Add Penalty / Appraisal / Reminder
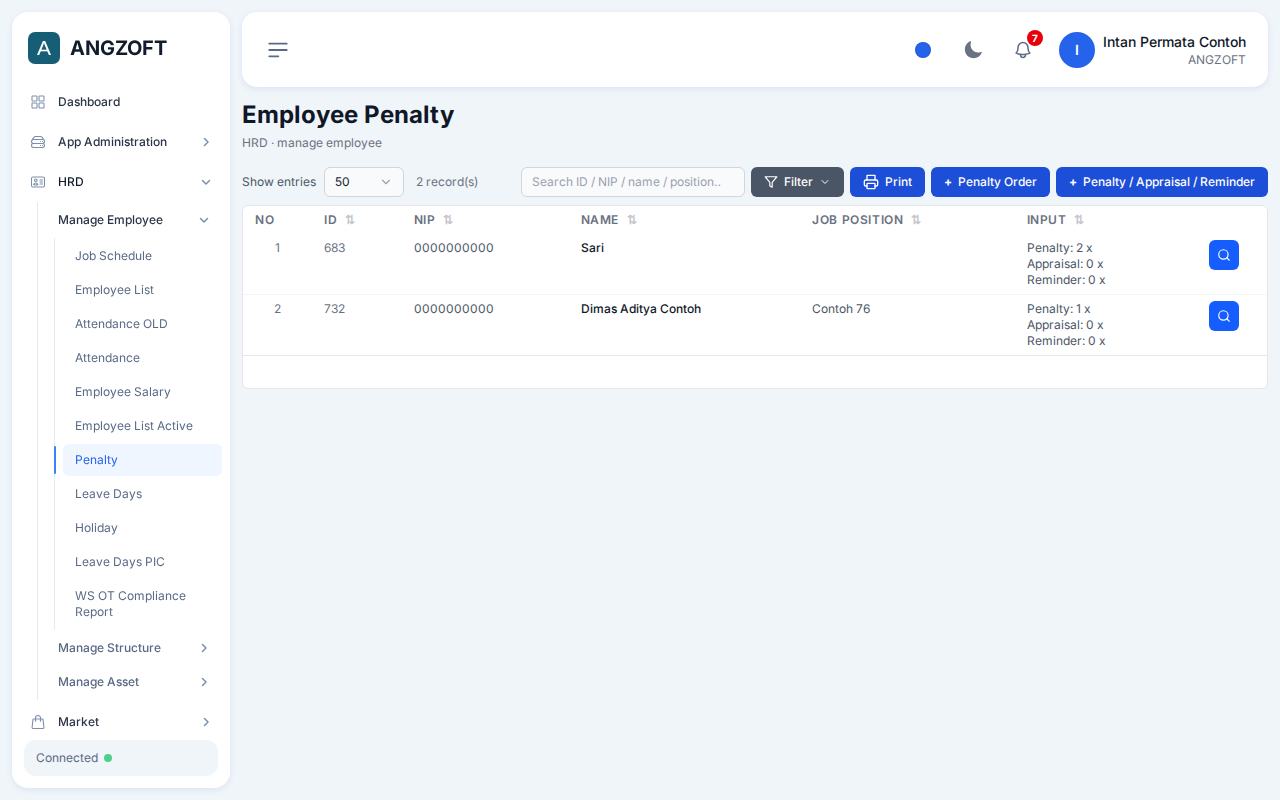Viewport: 1280px width, 800px height. click(1162, 182)
